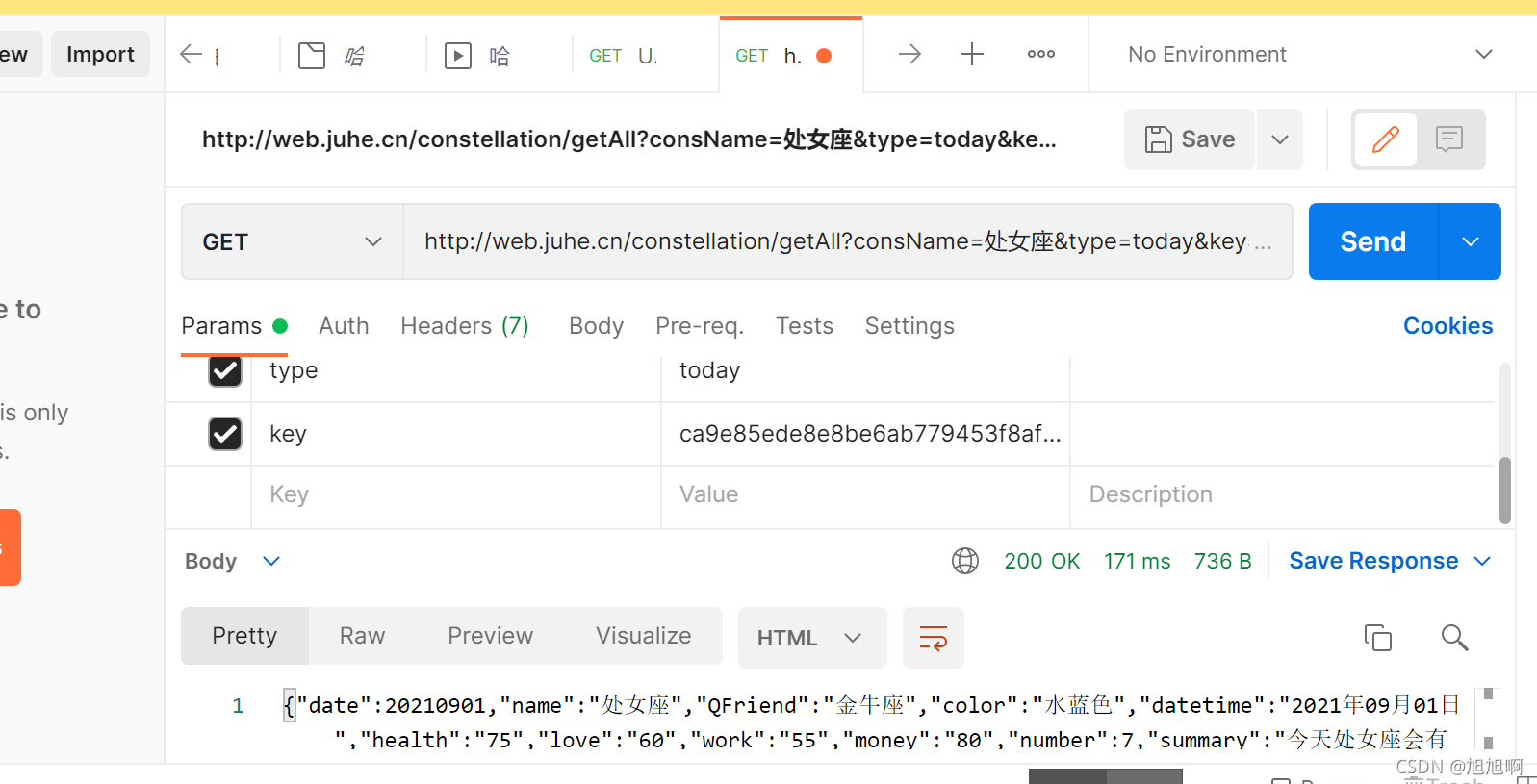Image resolution: width=1537 pixels, height=784 pixels.
Task: Toggle line wrap icon
Action: 934,638
